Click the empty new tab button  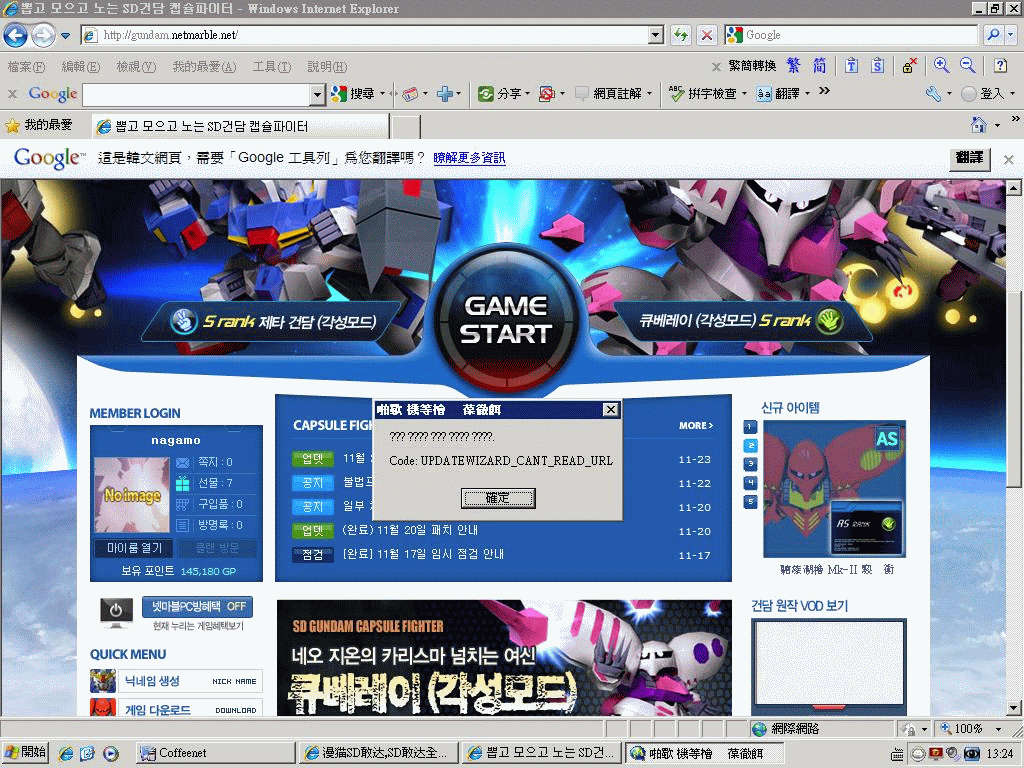(x=405, y=126)
